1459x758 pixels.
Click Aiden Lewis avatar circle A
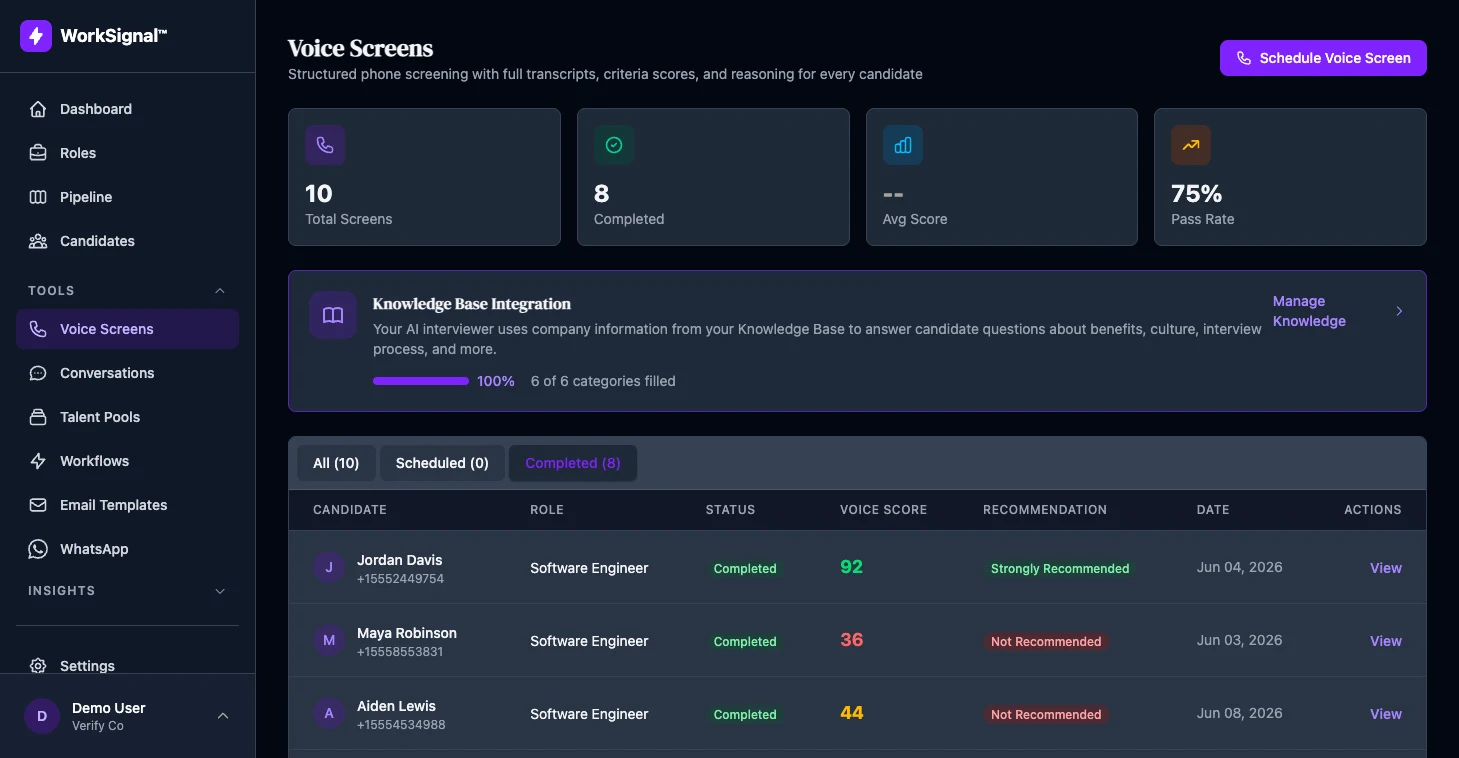329,714
